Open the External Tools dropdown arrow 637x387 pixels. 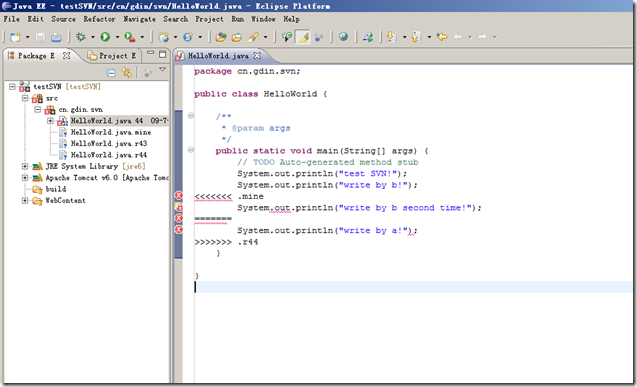pyautogui.click(x=142, y=37)
